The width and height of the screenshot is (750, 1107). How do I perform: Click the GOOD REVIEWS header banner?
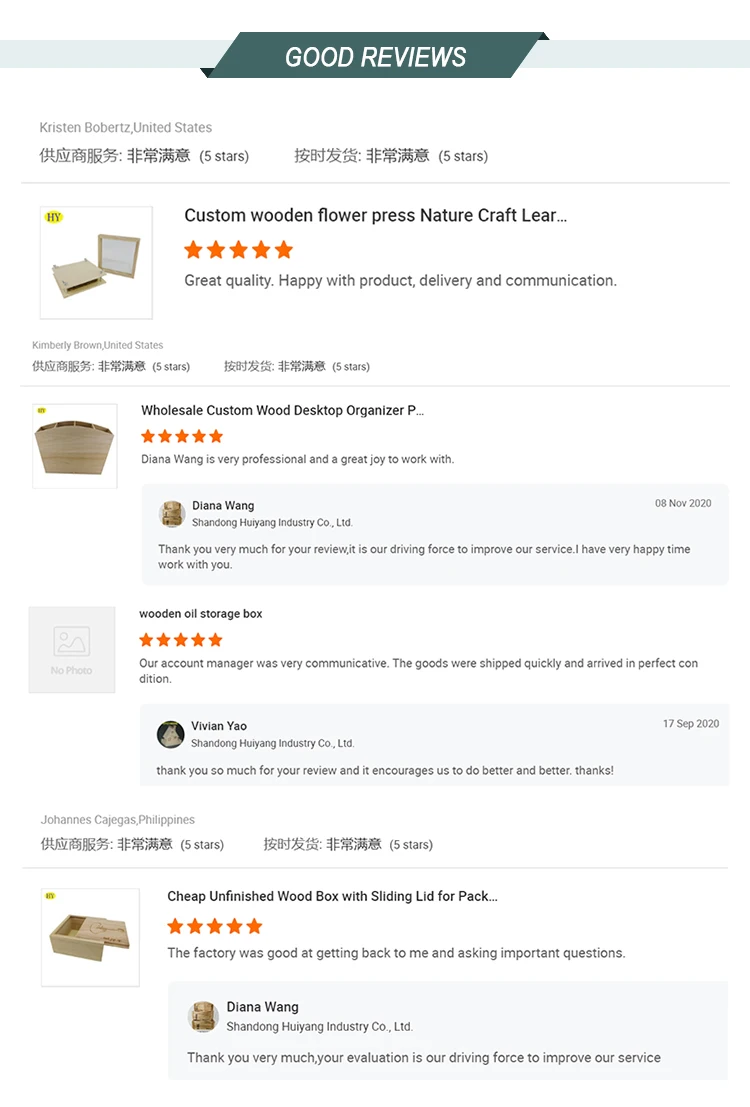(375, 56)
